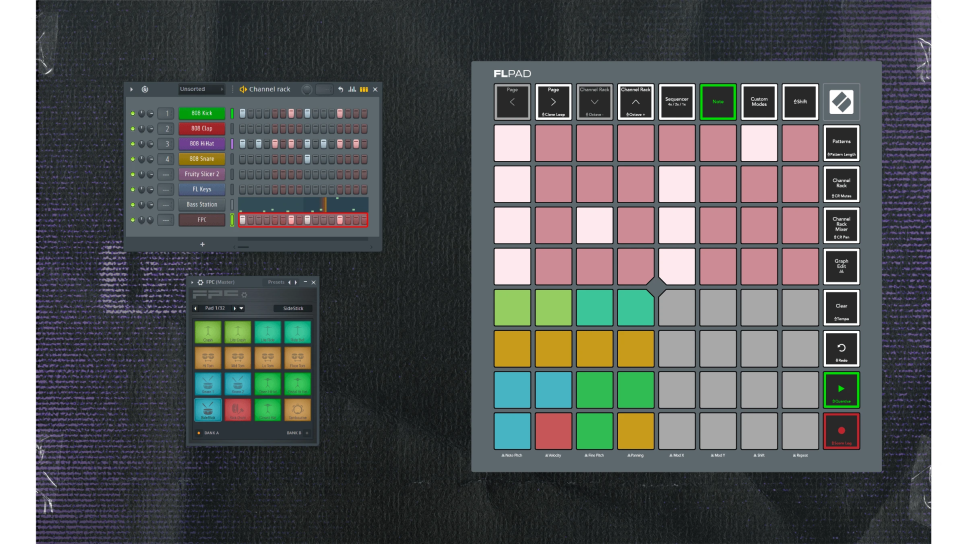The width and height of the screenshot is (966, 544).
Task: Click FLPAD Page left arrow button
Action: point(512,102)
